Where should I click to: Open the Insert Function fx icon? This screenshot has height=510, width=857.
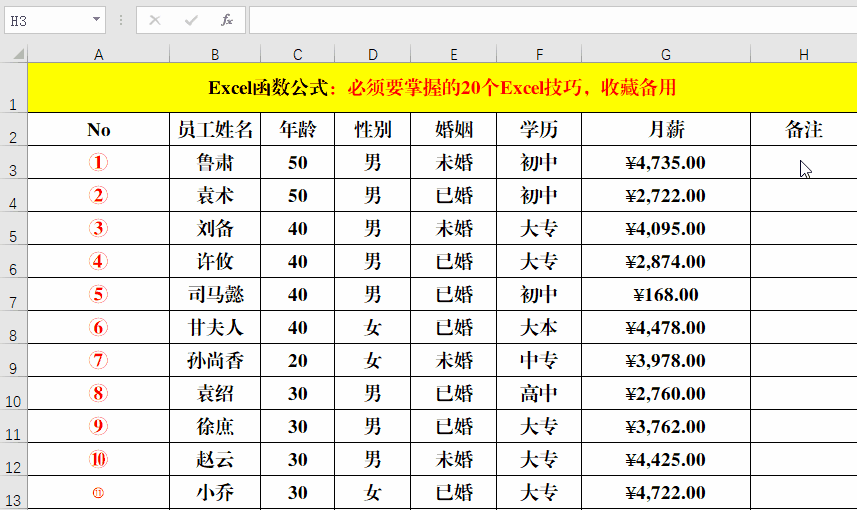226,21
